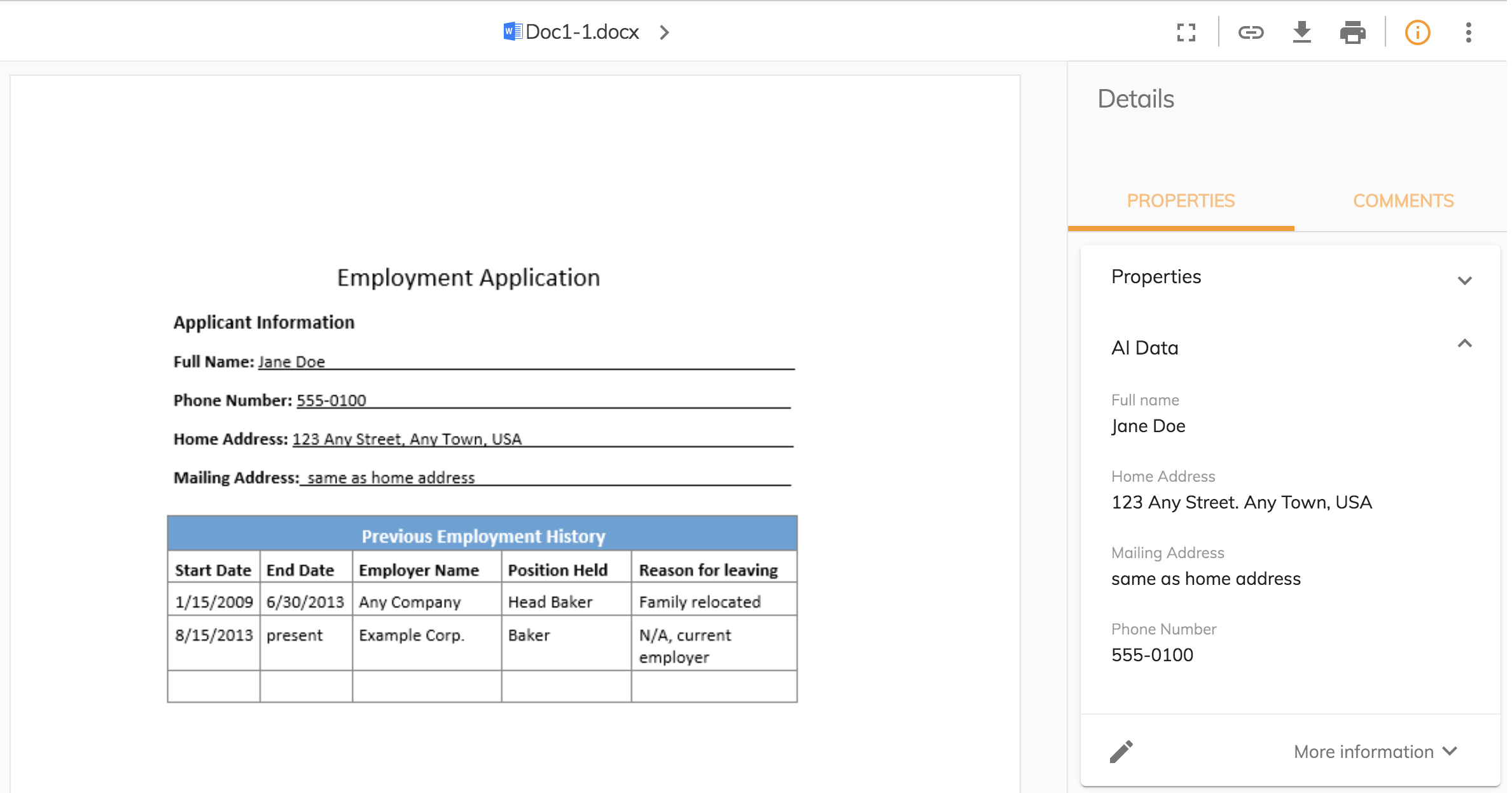
Task: Toggle the breadcrumb arrow next to filename
Action: [666, 31]
